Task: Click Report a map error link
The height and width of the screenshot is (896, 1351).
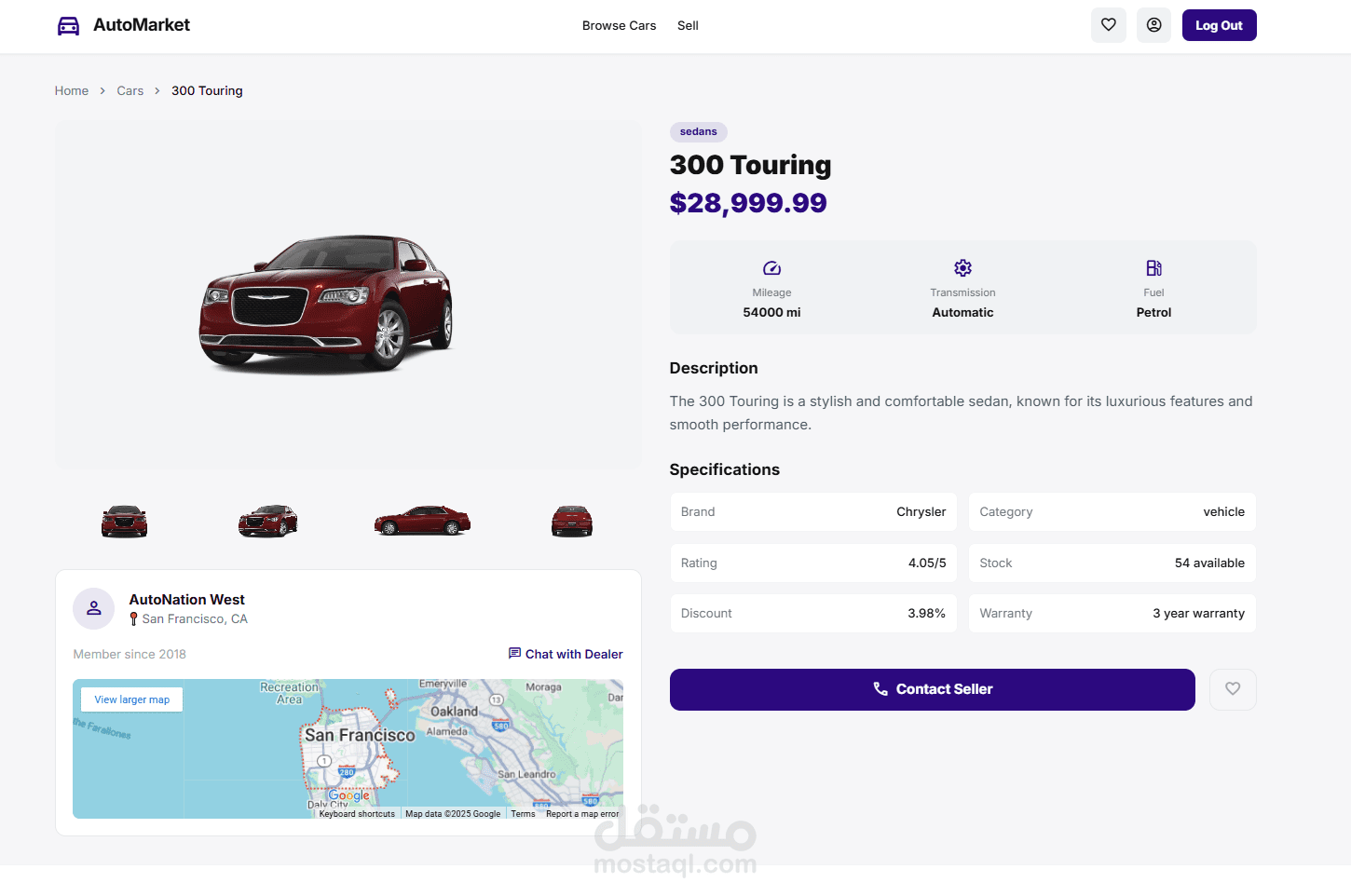Action: [582, 814]
